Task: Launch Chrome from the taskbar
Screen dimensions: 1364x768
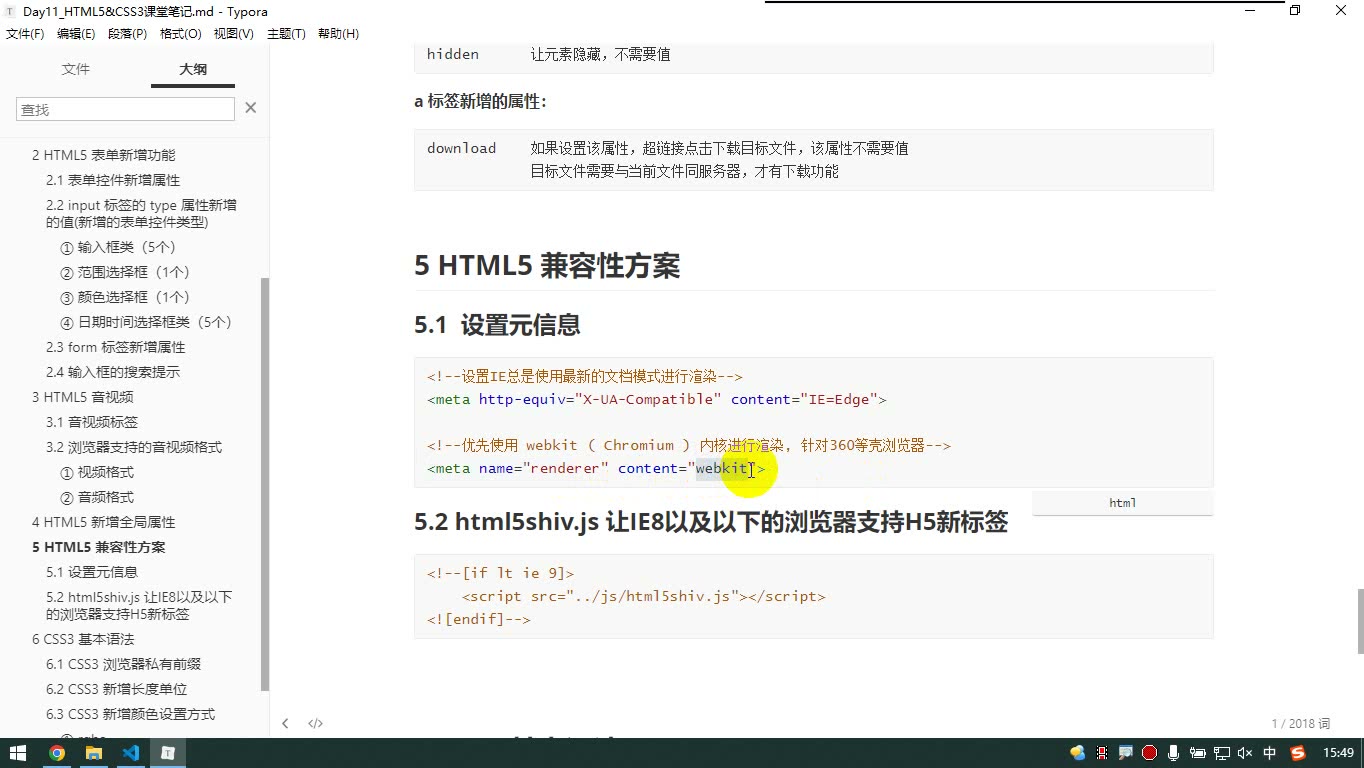Action: click(57, 753)
